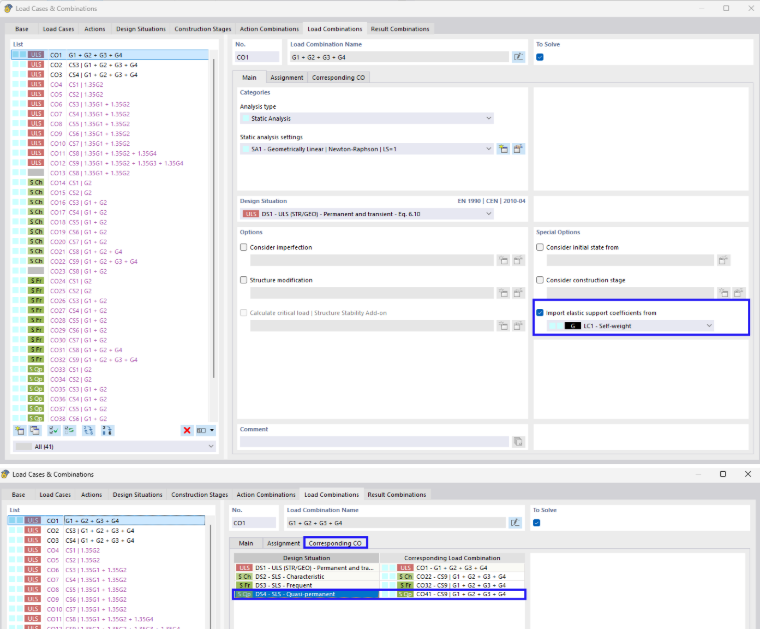The image size is (760, 629).
Task: Open the All (41) filter dropdown
Action: (x=114, y=446)
